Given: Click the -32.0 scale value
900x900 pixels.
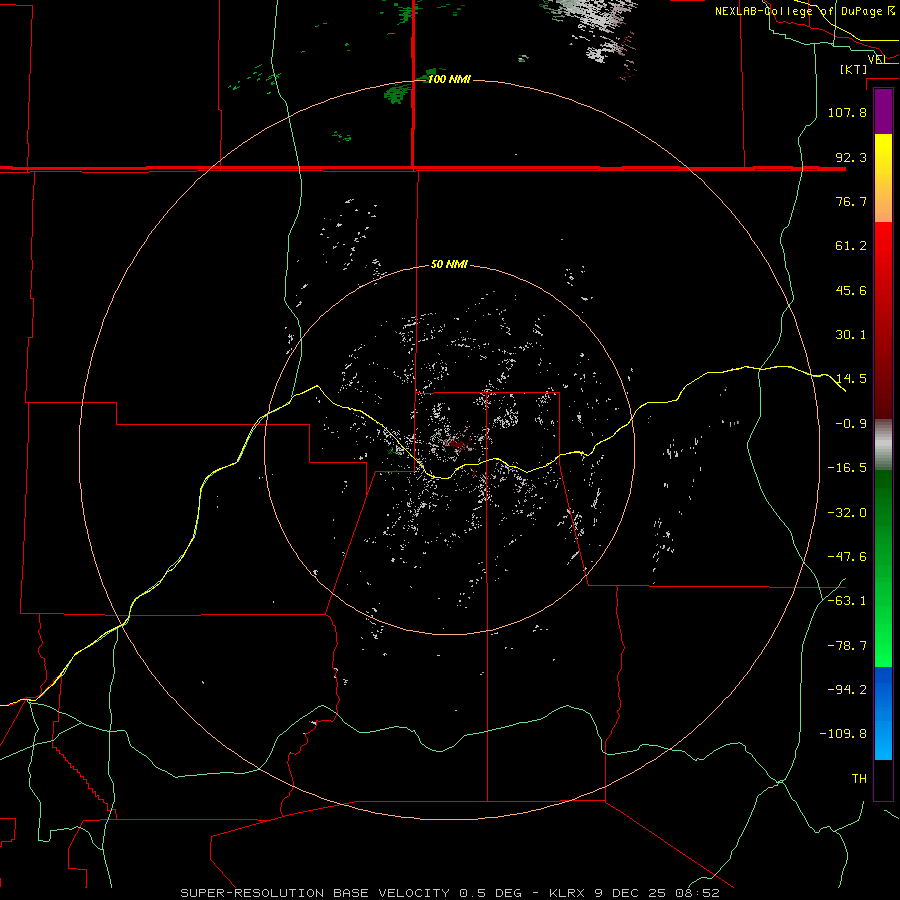Looking at the screenshot, I should (x=847, y=513).
